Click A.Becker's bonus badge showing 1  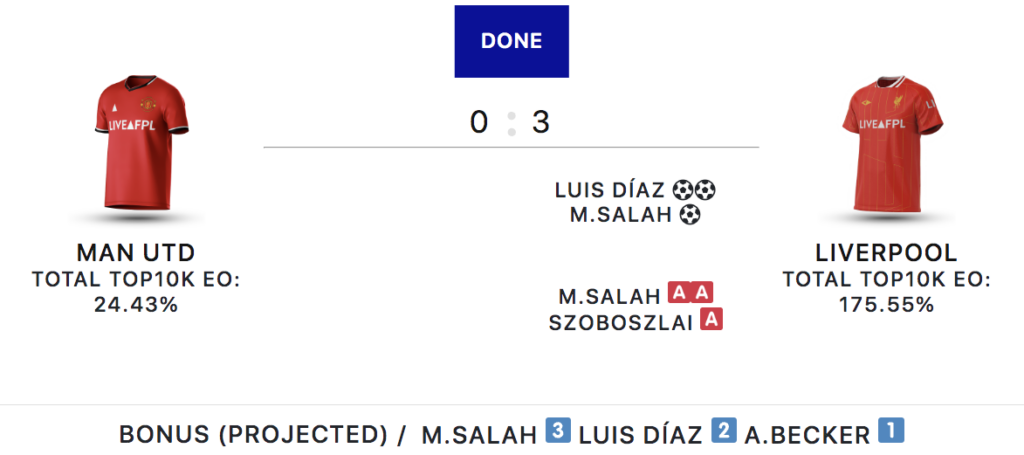tap(890, 434)
